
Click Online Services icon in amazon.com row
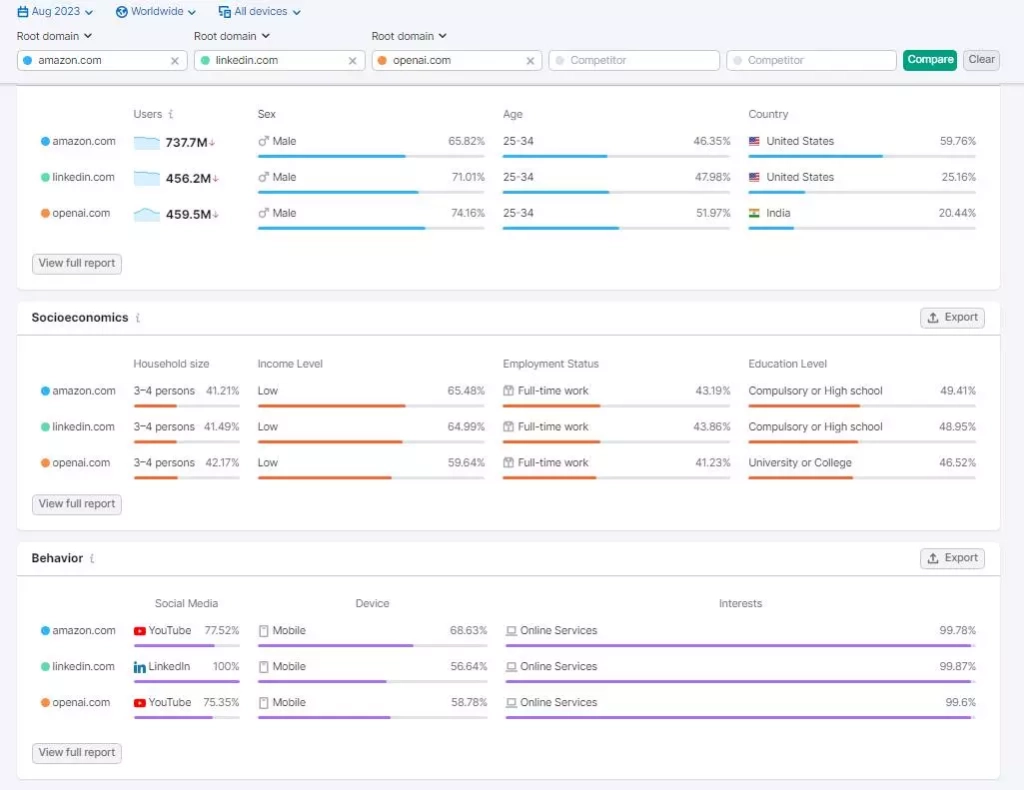511,631
